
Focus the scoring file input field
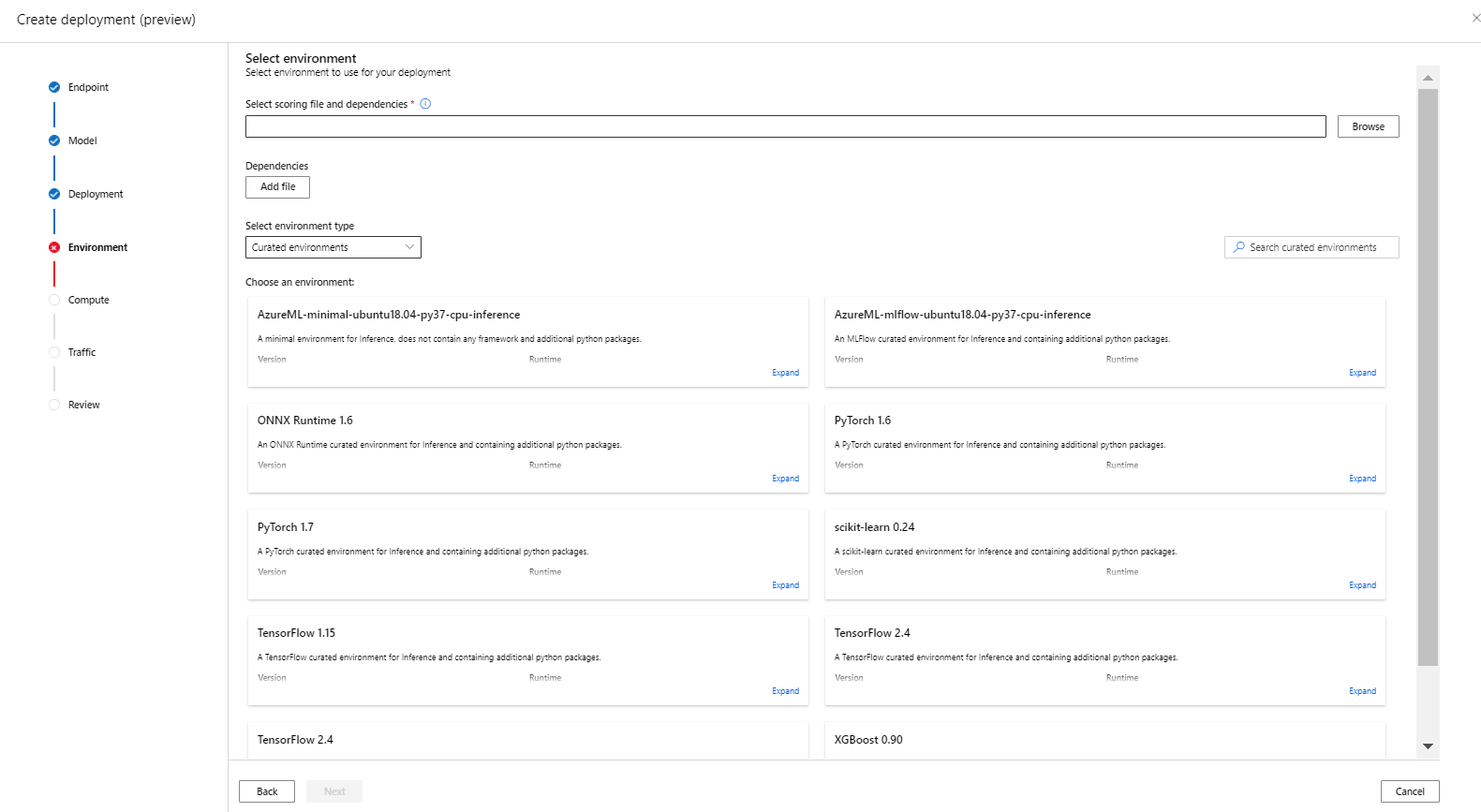pyautogui.click(x=785, y=126)
